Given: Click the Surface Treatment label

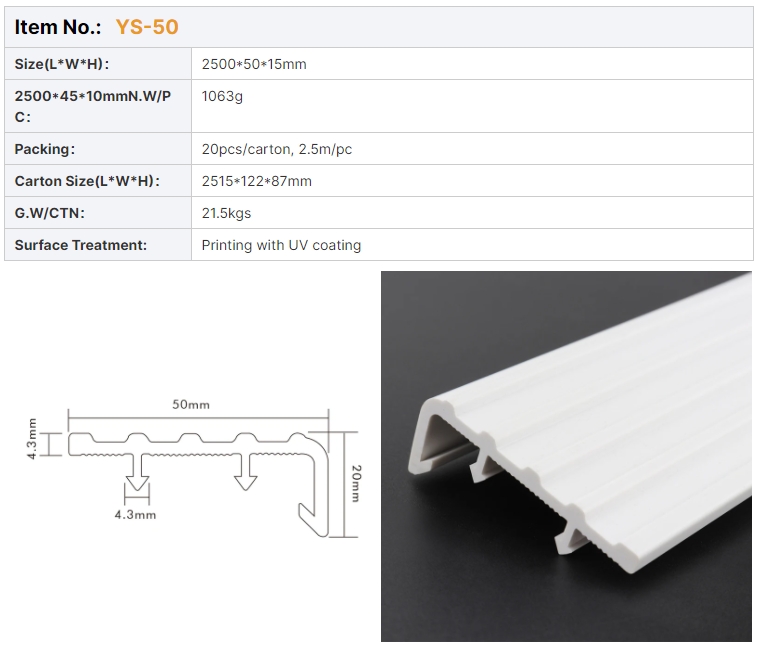Looking at the screenshot, I should click(x=81, y=245).
